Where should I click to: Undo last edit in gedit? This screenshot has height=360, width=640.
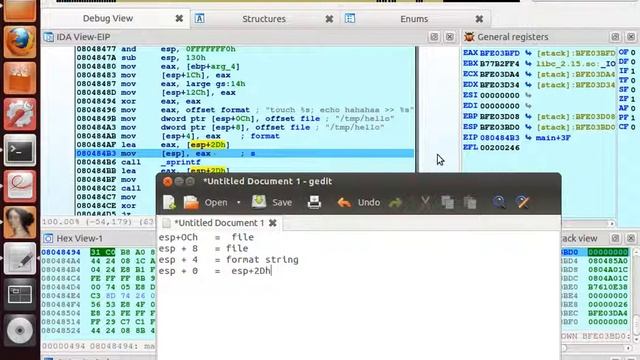click(x=358, y=202)
